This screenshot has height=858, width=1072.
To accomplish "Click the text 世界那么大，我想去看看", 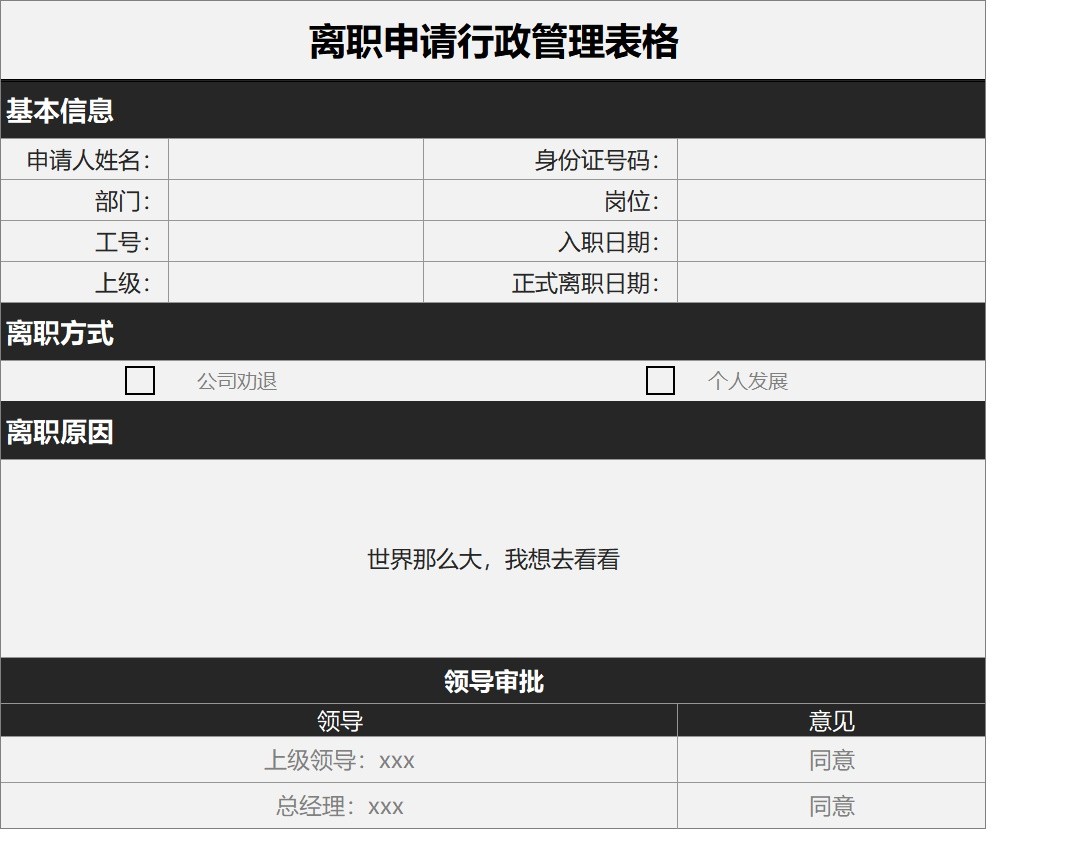I will 494,560.
